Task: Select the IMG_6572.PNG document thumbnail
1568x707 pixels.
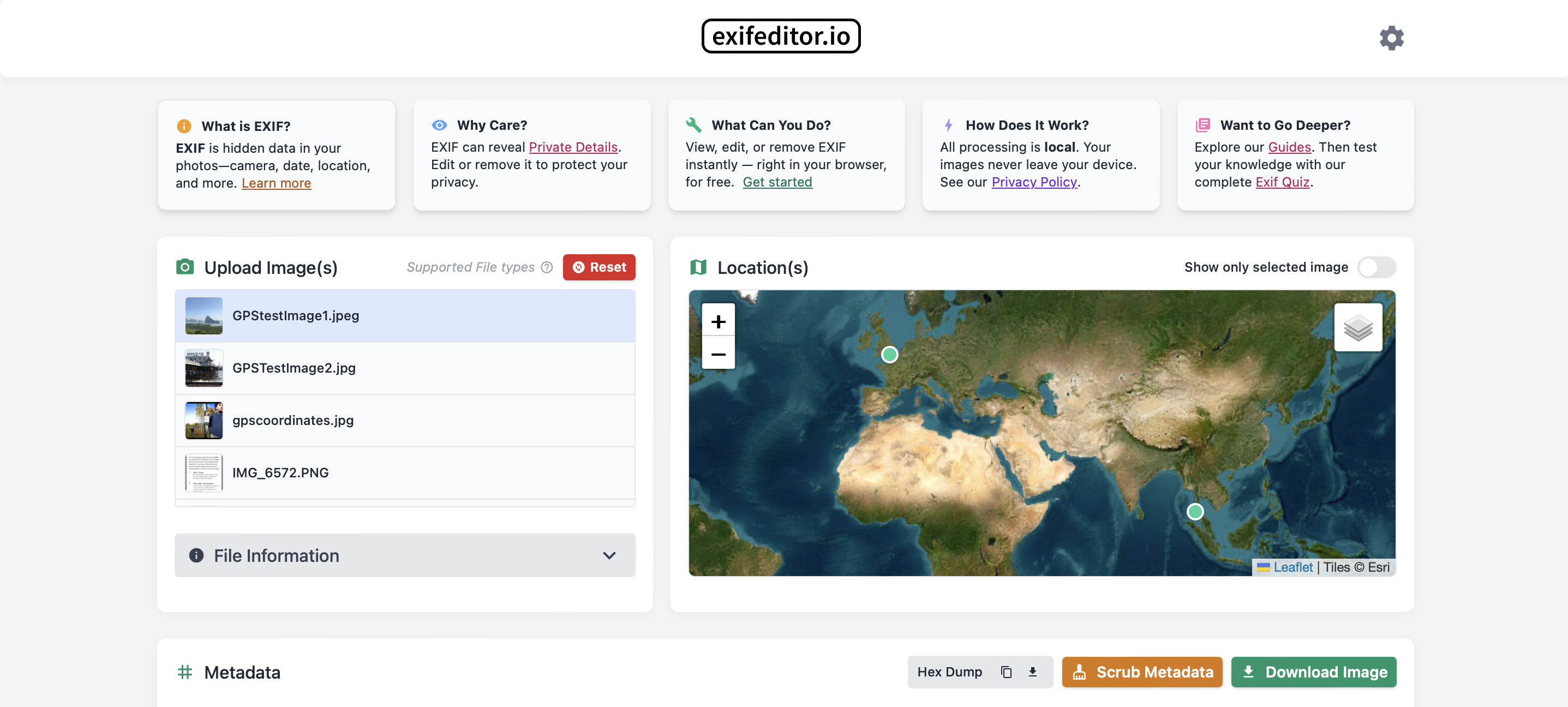Action: 204,473
